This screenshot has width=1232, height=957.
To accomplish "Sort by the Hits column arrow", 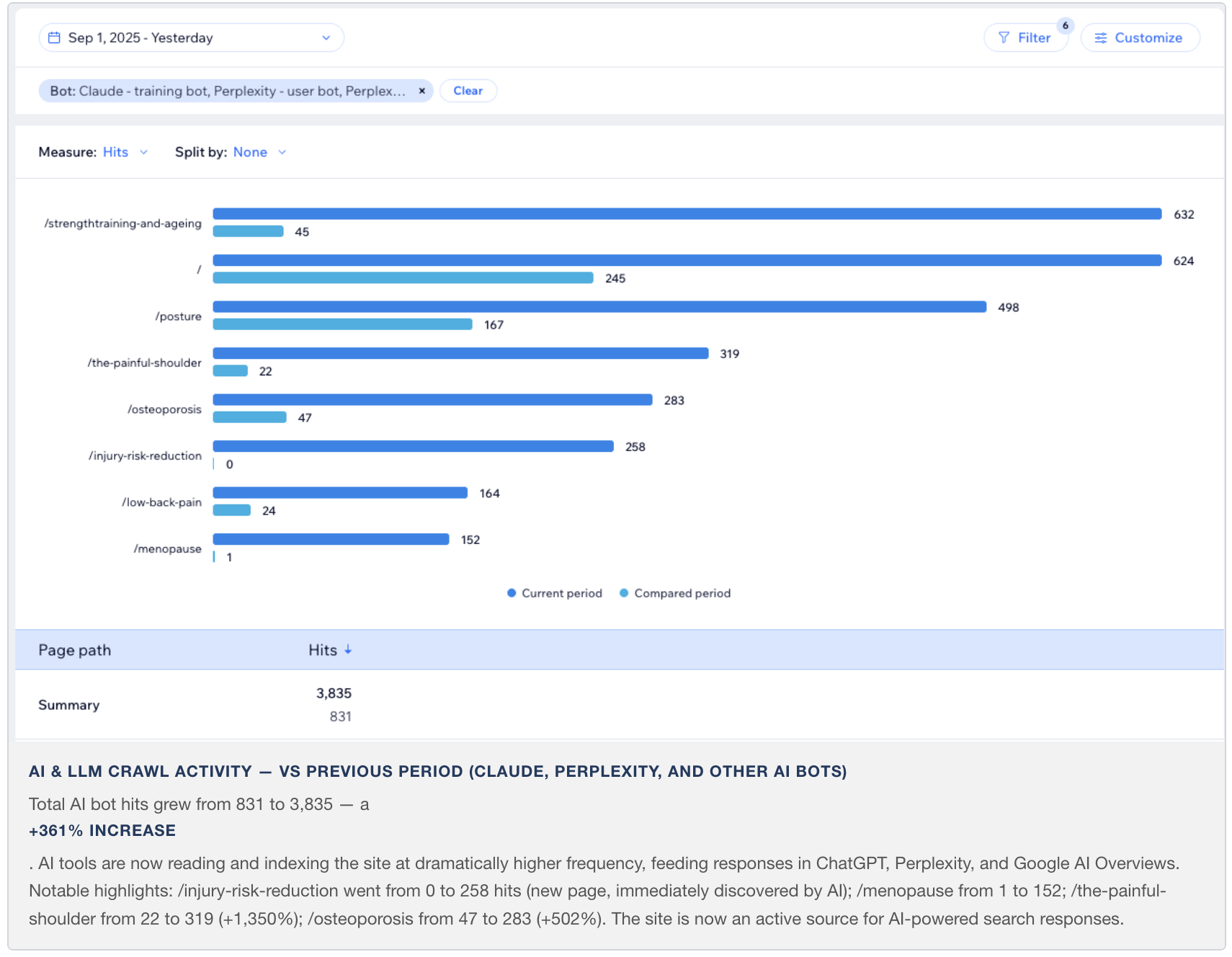I will tap(348, 650).
